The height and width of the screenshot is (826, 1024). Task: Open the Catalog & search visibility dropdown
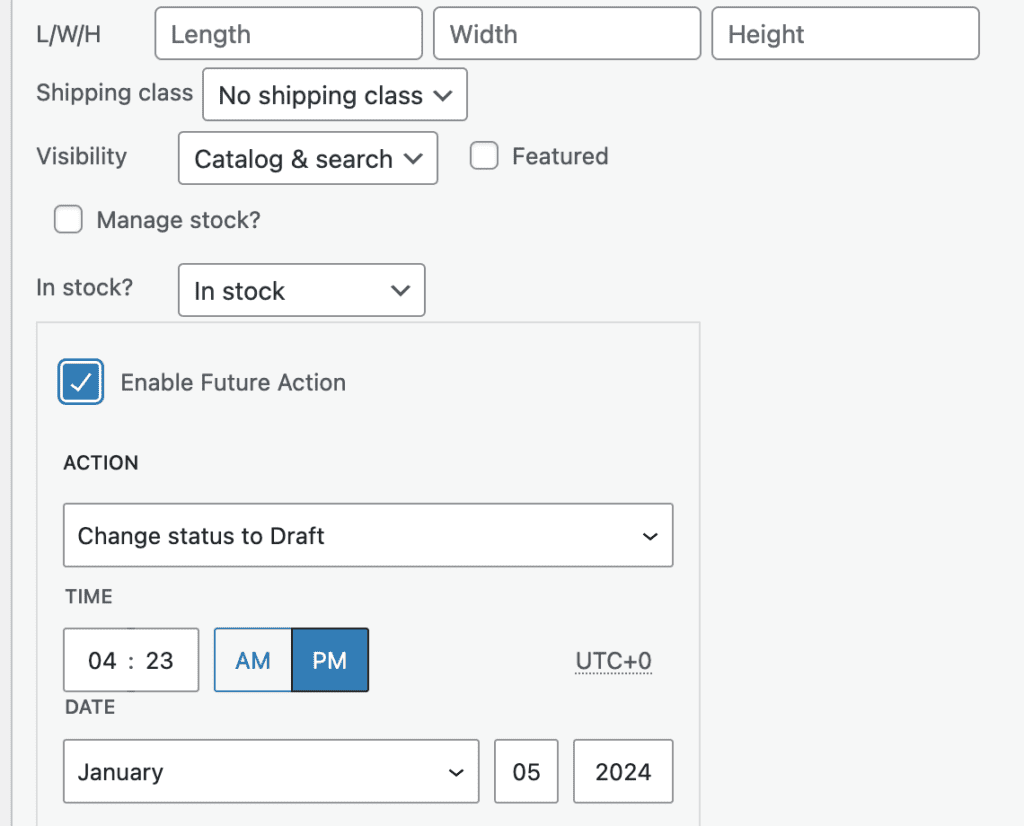(307, 158)
